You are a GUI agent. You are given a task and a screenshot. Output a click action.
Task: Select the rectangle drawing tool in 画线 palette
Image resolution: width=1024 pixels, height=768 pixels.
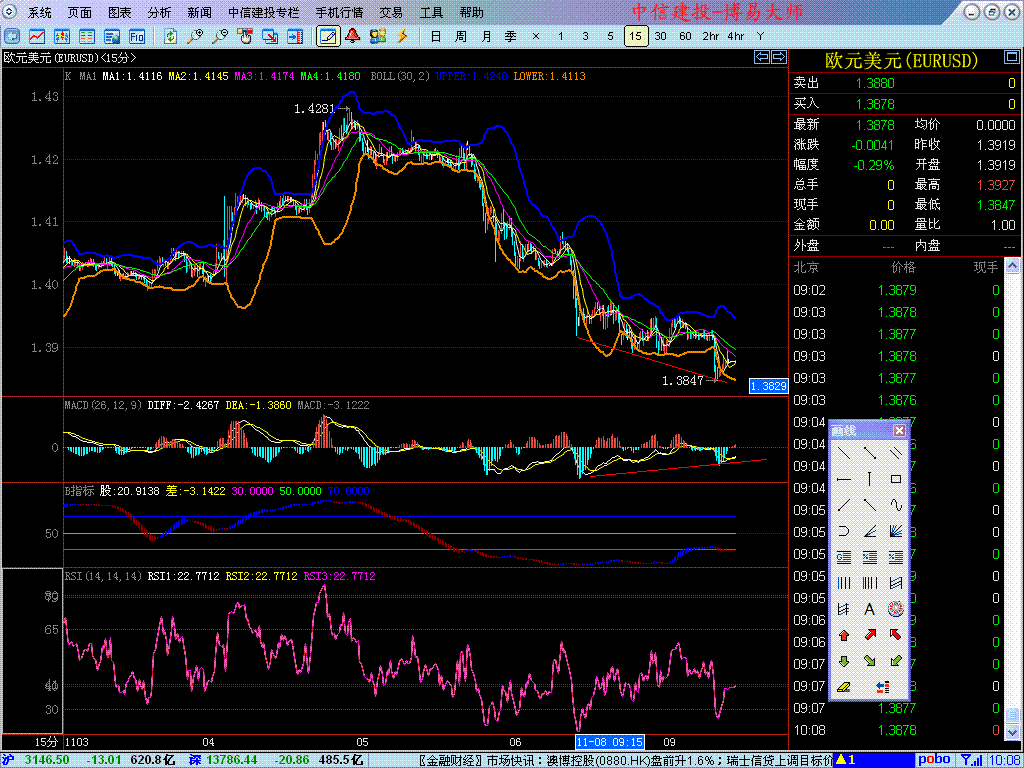895,479
